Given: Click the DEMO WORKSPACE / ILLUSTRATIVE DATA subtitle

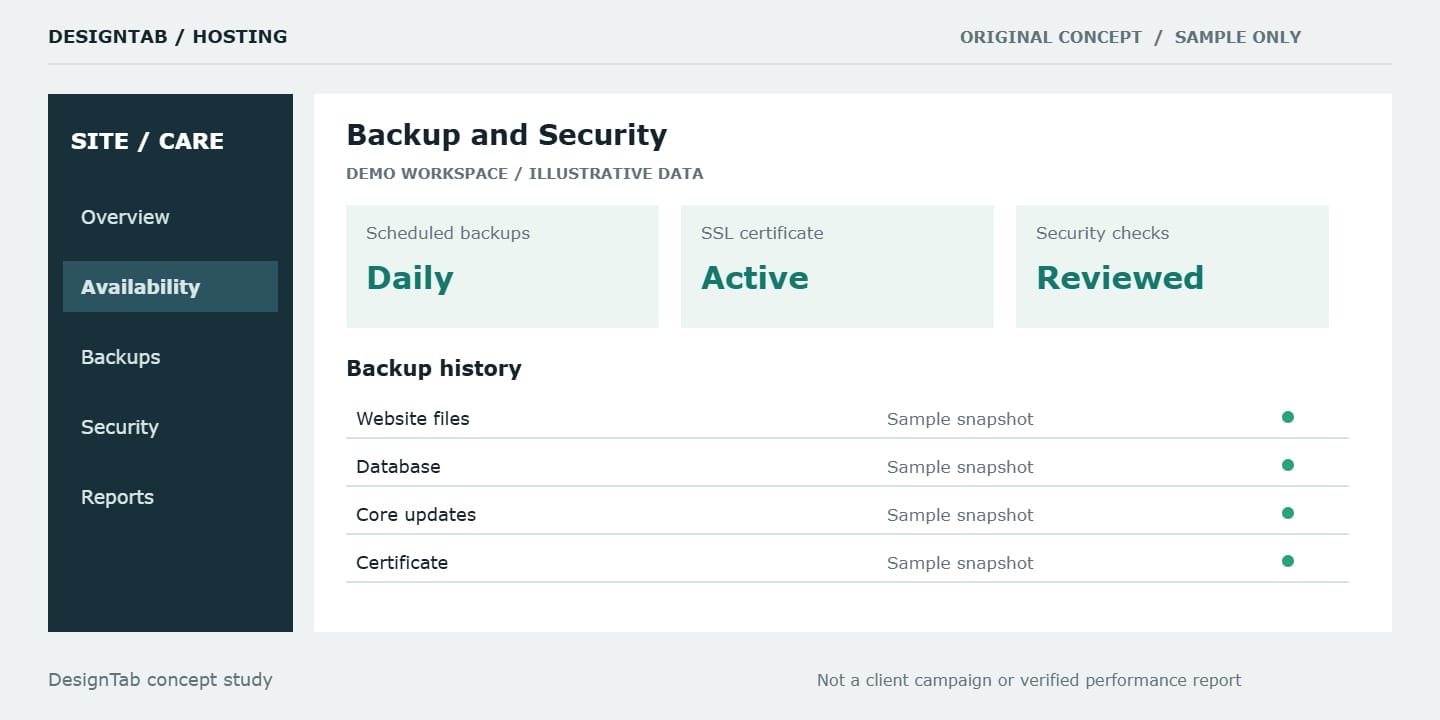Looking at the screenshot, I should tap(525, 173).
